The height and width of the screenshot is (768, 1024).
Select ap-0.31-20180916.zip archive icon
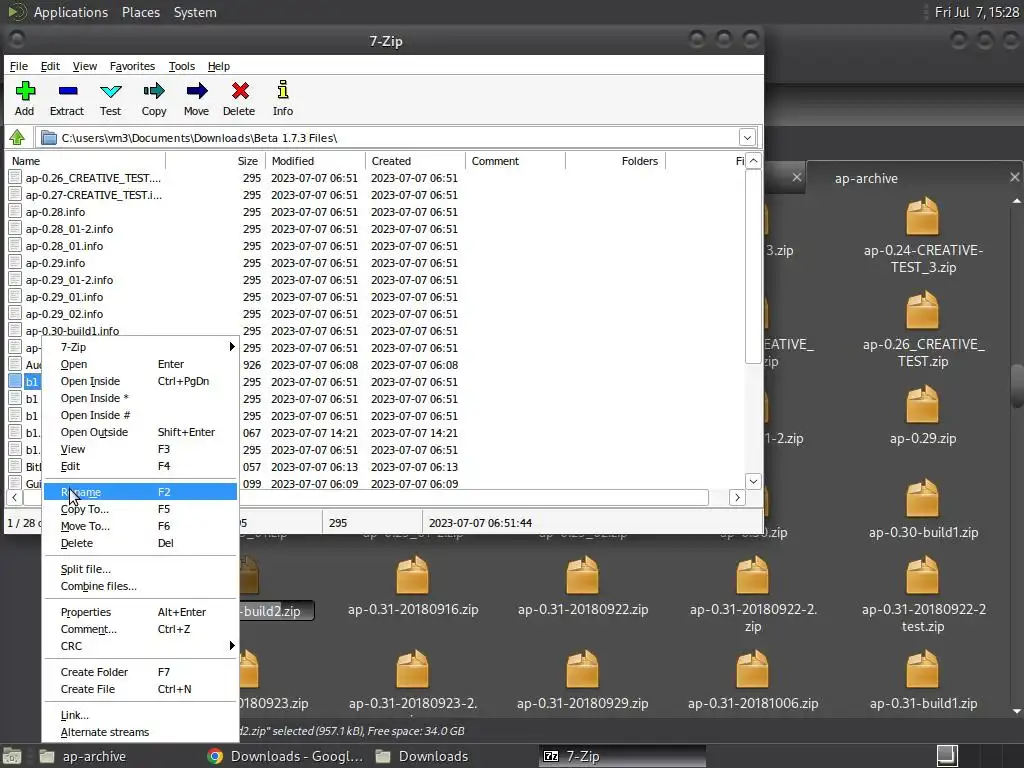(413, 575)
